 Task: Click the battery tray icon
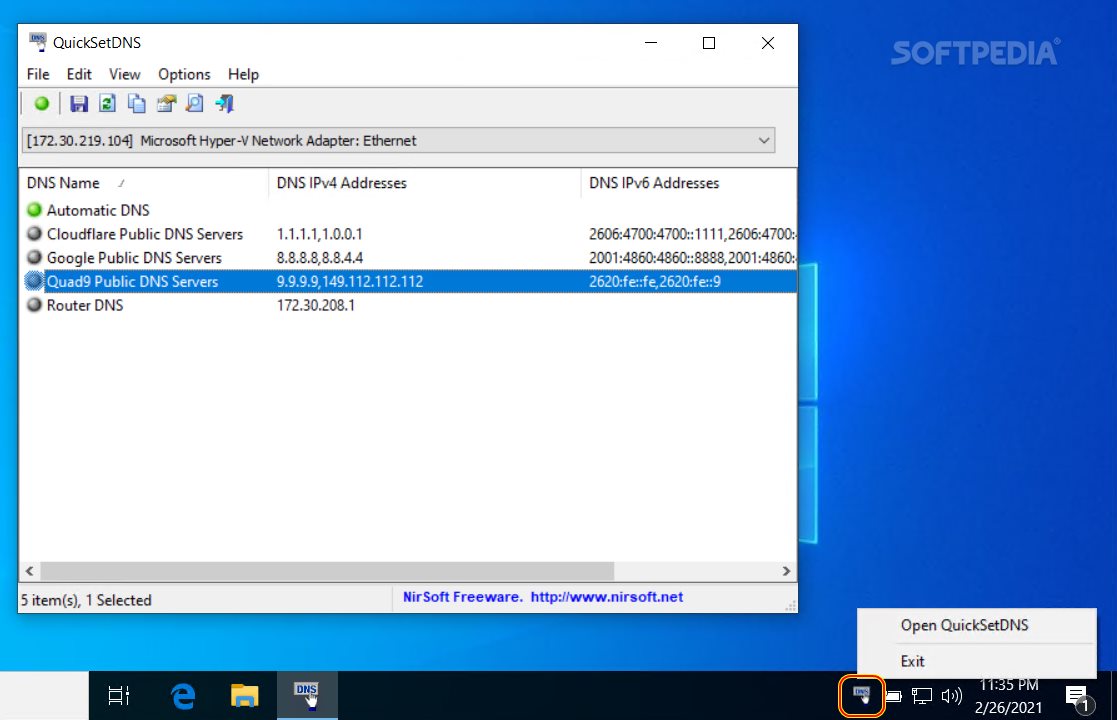(893, 696)
